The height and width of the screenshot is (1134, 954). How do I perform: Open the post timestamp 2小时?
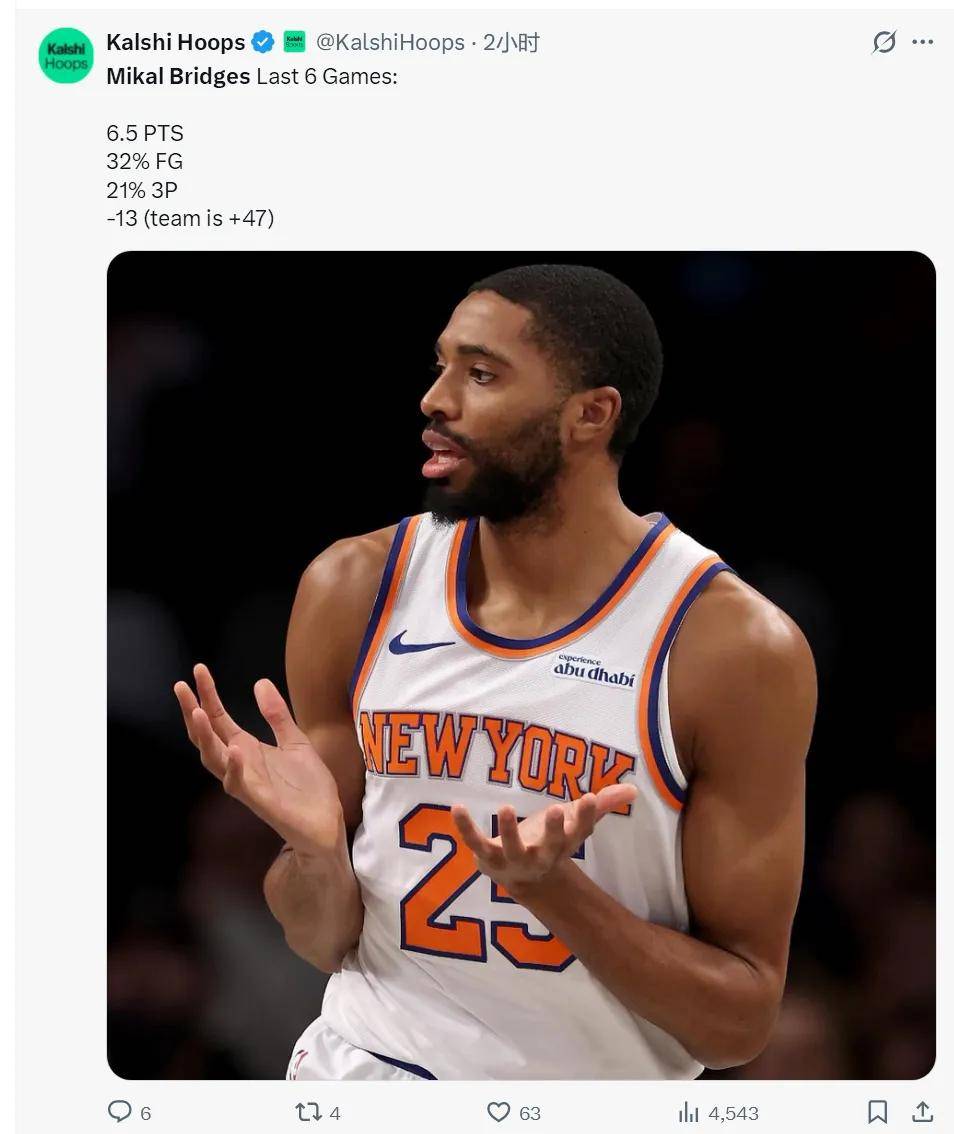coord(511,42)
